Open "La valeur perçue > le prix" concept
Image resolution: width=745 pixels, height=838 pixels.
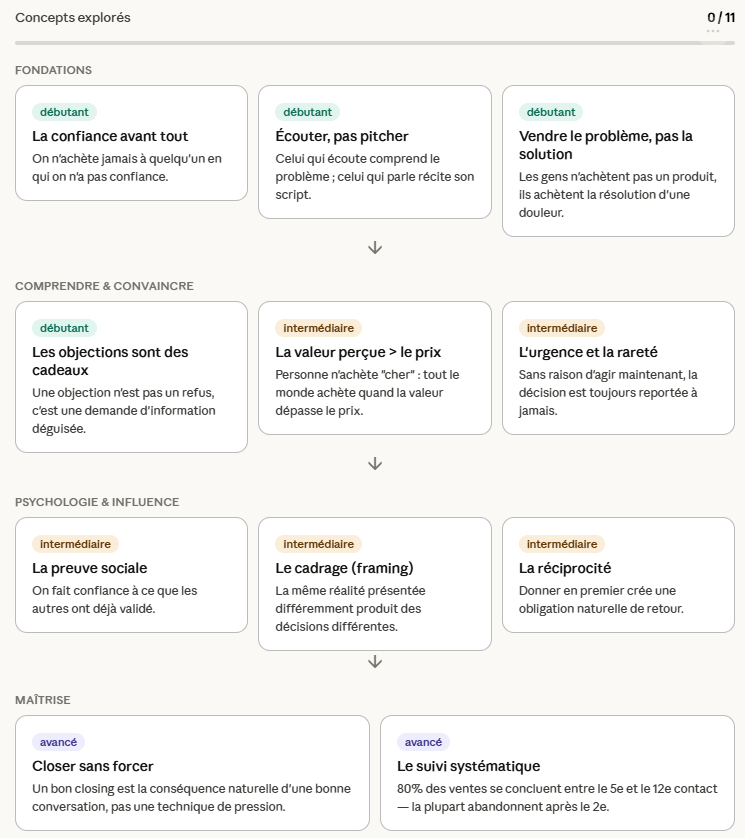375,368
